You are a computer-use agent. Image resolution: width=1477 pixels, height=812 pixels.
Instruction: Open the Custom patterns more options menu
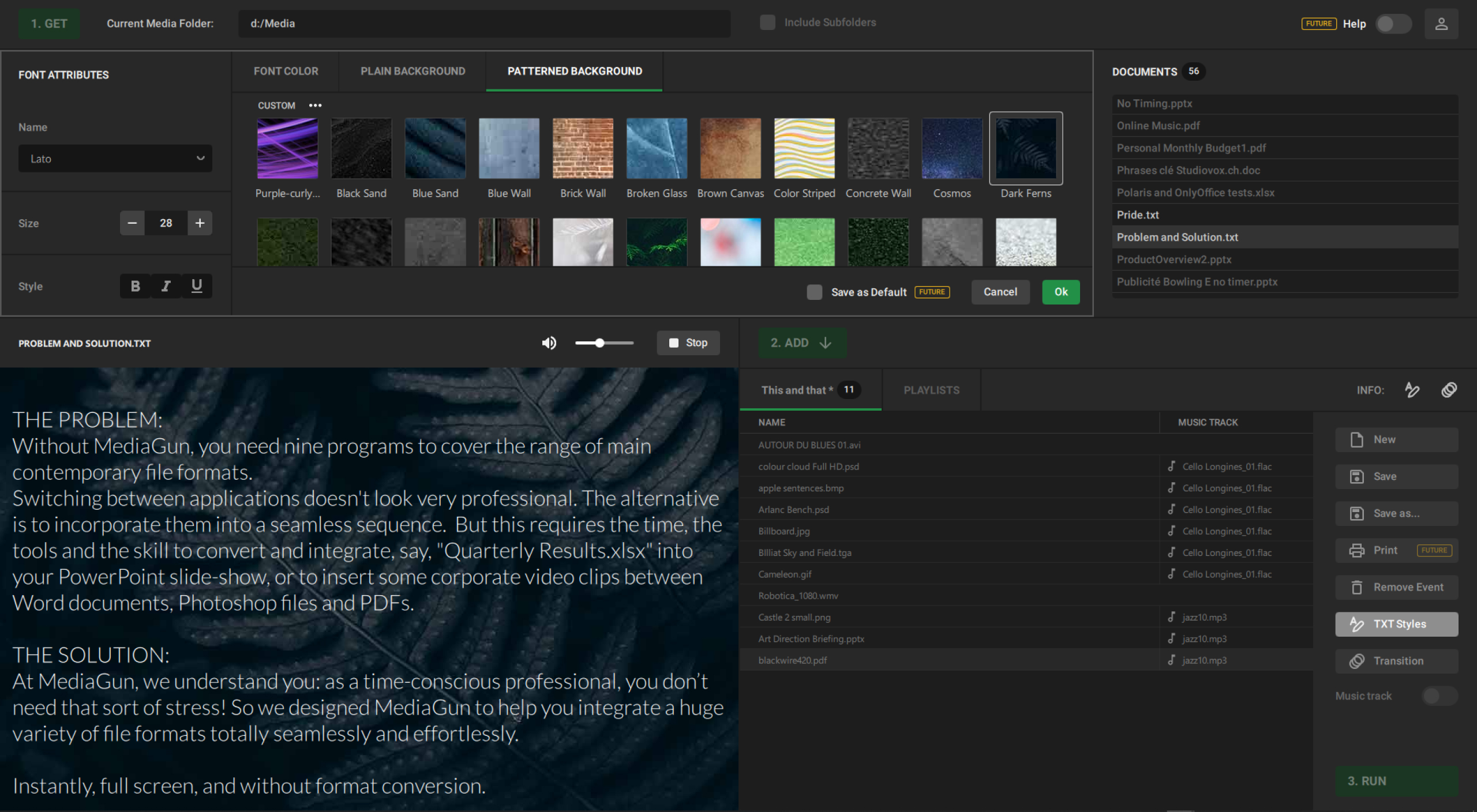pyautogui.click(x=315, y=106)
